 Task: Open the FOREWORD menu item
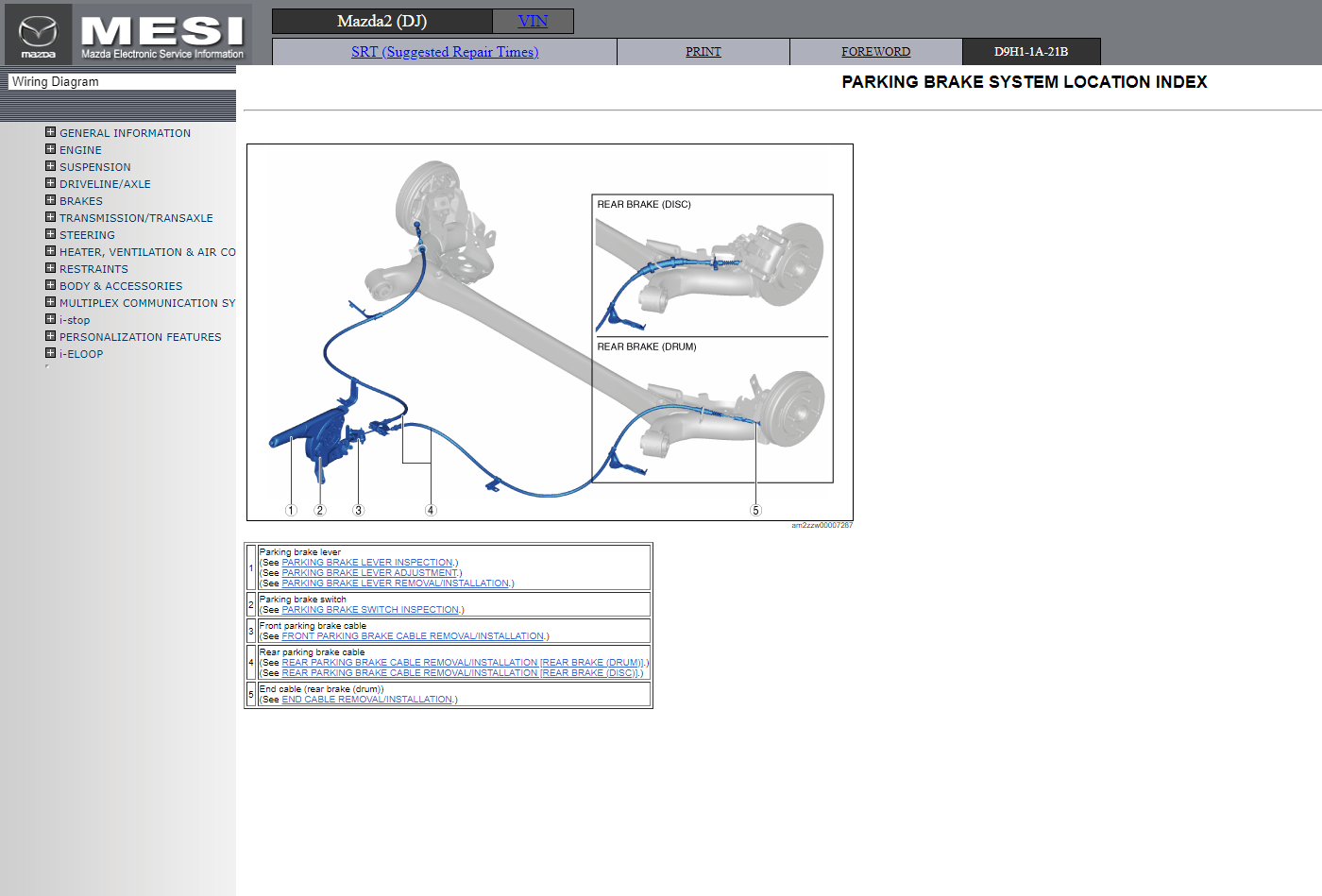[x=875, y=52]
